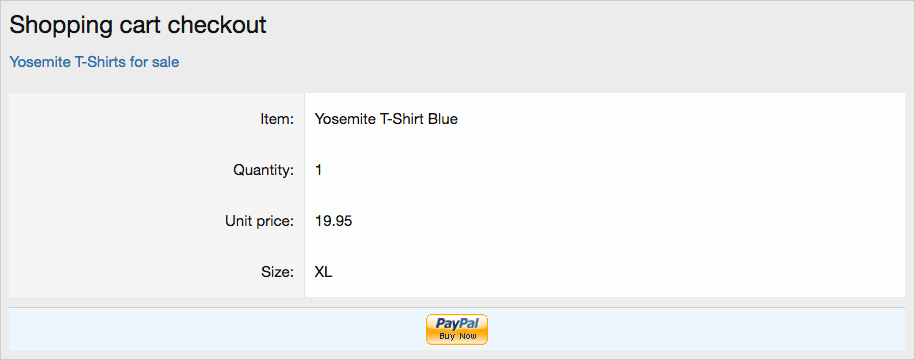This screenshot has width=915, height=360.
Task: Click the Size label
Action: pos(279,272)
